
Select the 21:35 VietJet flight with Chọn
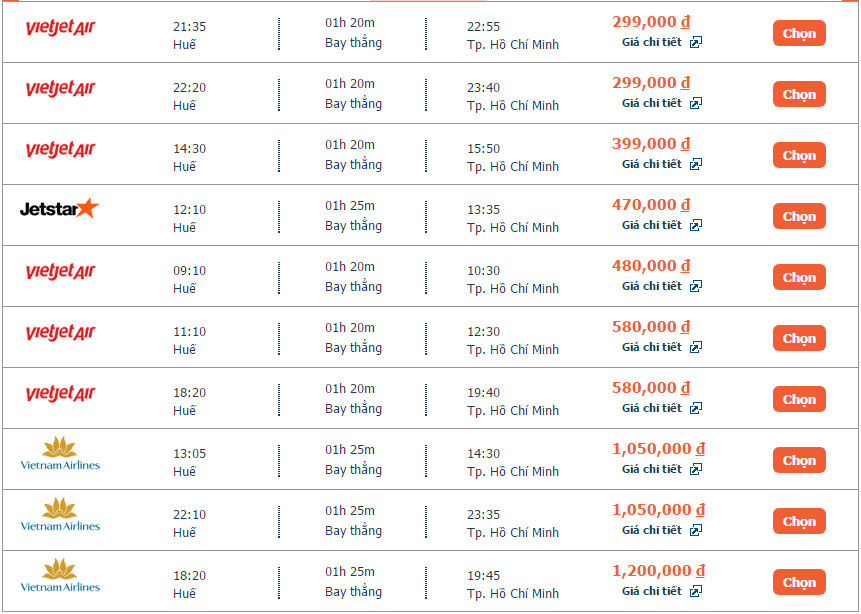click(x=799, y=33)
